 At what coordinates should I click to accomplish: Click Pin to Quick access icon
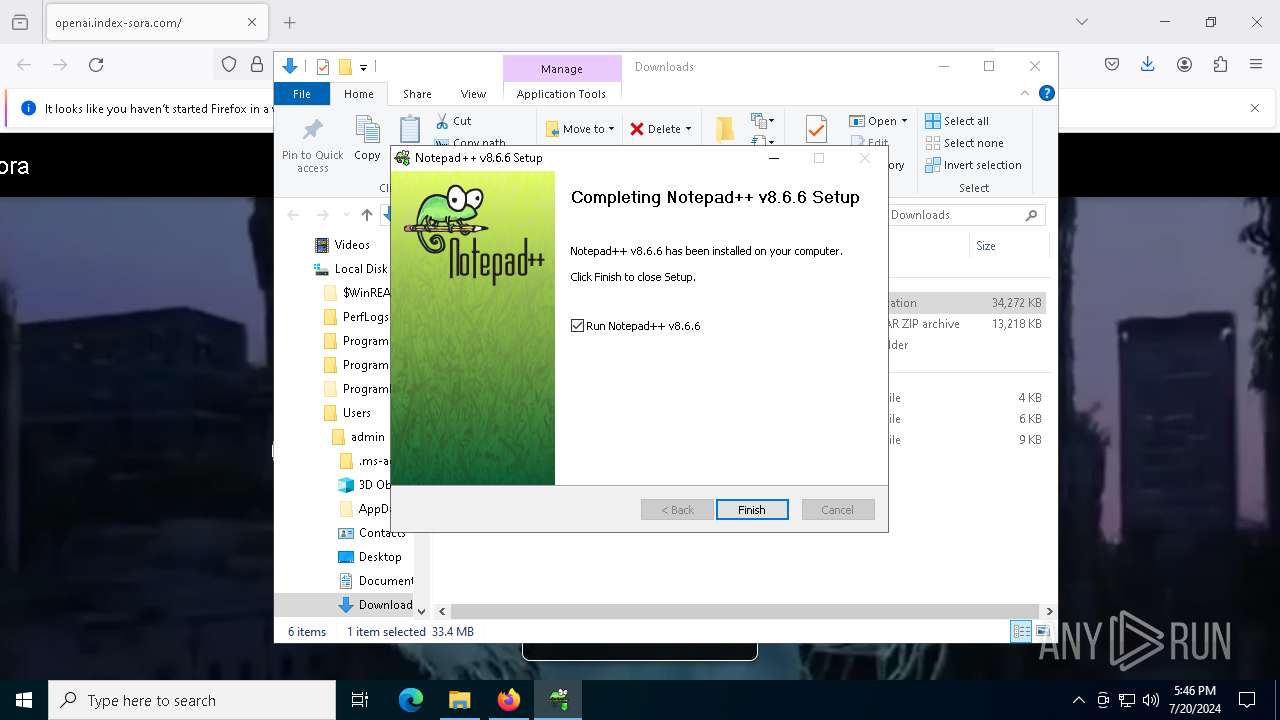pos(313,146)
